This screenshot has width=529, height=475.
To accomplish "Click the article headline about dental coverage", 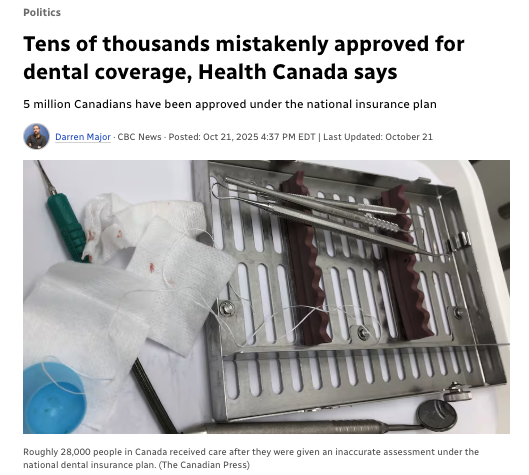I will point(244,58).
